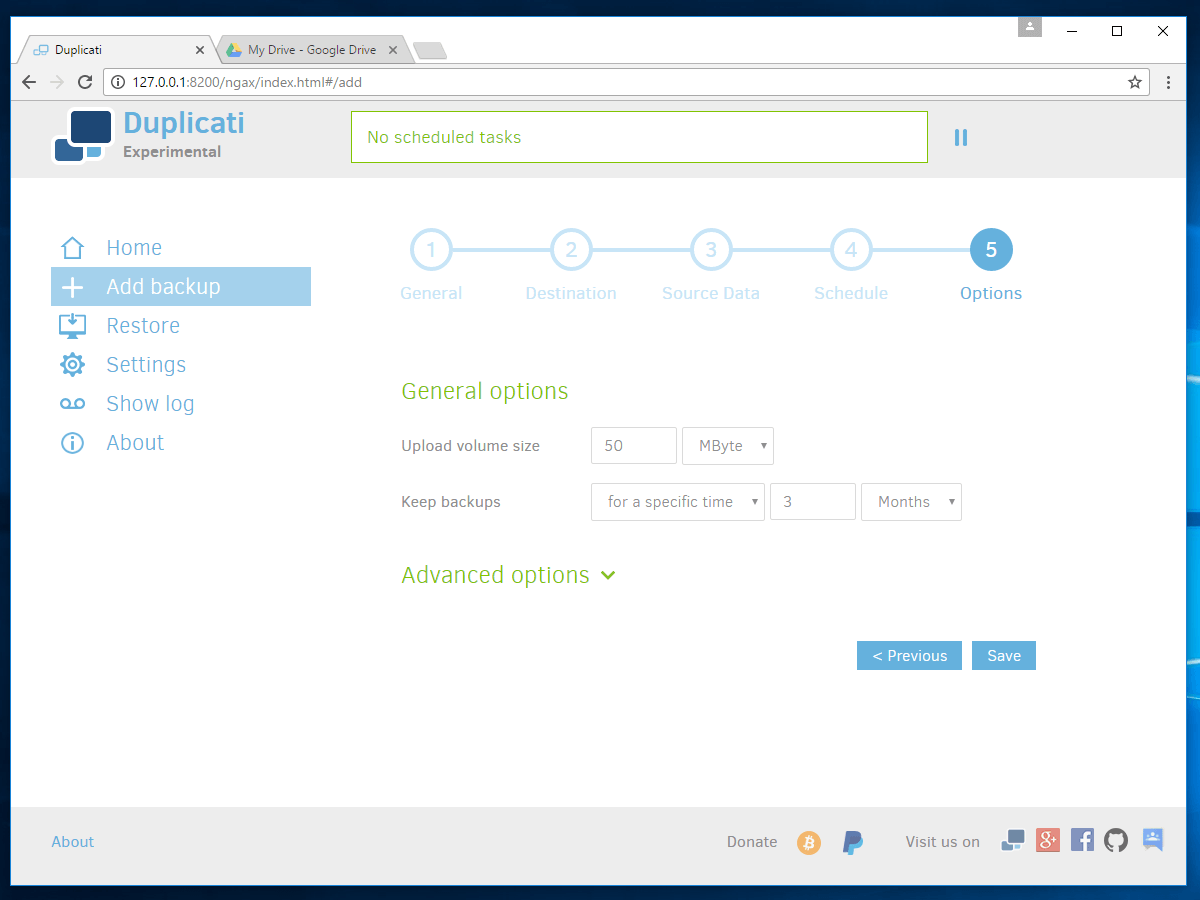Expand the Advanced options section
The width and height of the screenshot is (1200, 900).
pos(508,575)
